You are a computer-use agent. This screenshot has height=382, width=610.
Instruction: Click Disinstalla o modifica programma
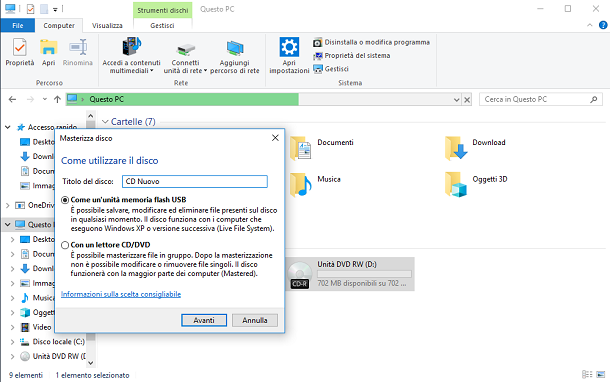click(x=372, y=42)
